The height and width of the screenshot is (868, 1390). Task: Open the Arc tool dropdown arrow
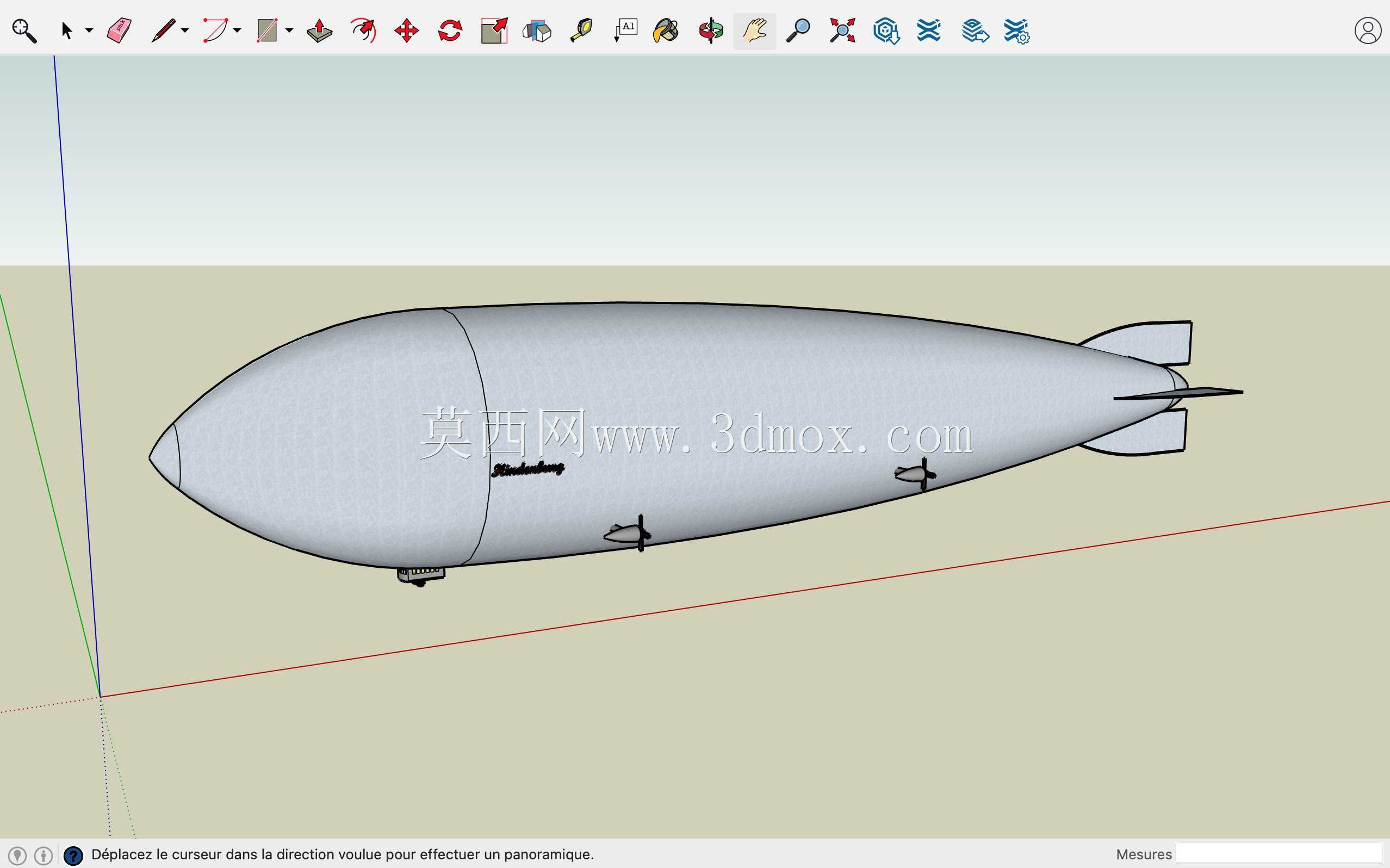[x=237, y=30]
